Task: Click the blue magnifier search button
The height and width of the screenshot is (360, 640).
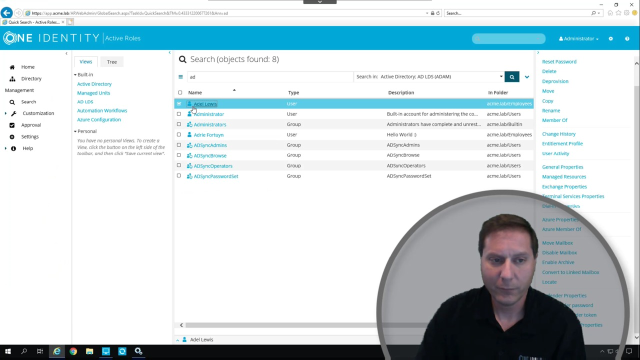Action: coord(512,77)
